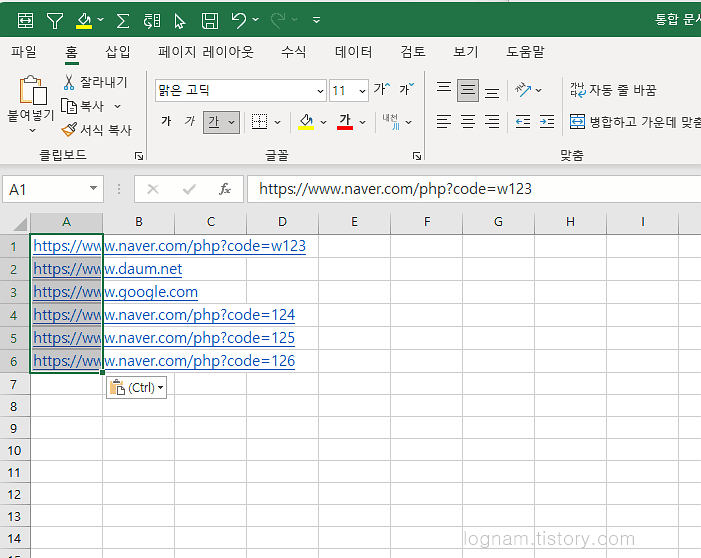701x558 pixels.
Task: Toggle underline 가 formatting
Action: [x=214, y=122]
